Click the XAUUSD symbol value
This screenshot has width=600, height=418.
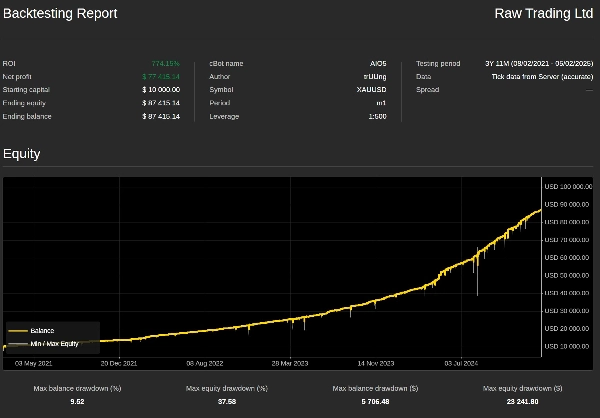click(x=371, y=89)
